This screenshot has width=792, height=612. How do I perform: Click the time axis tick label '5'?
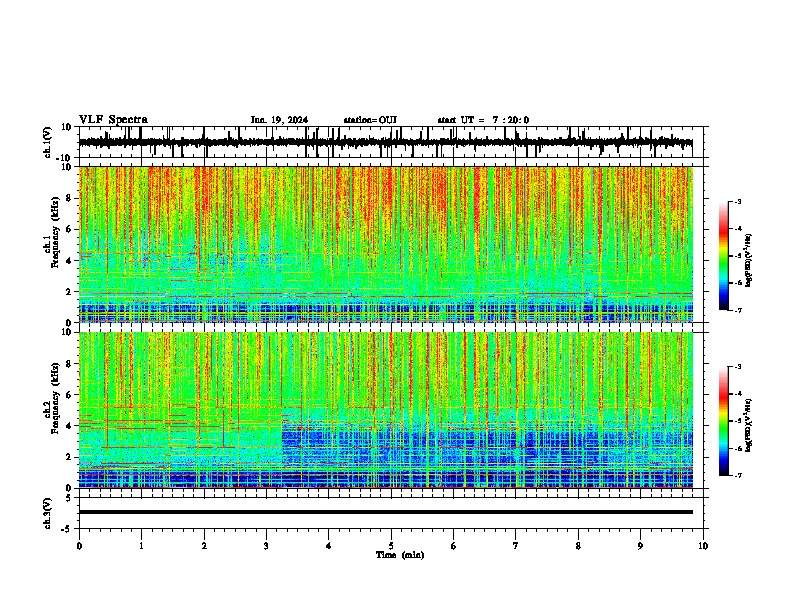[391, 546]
